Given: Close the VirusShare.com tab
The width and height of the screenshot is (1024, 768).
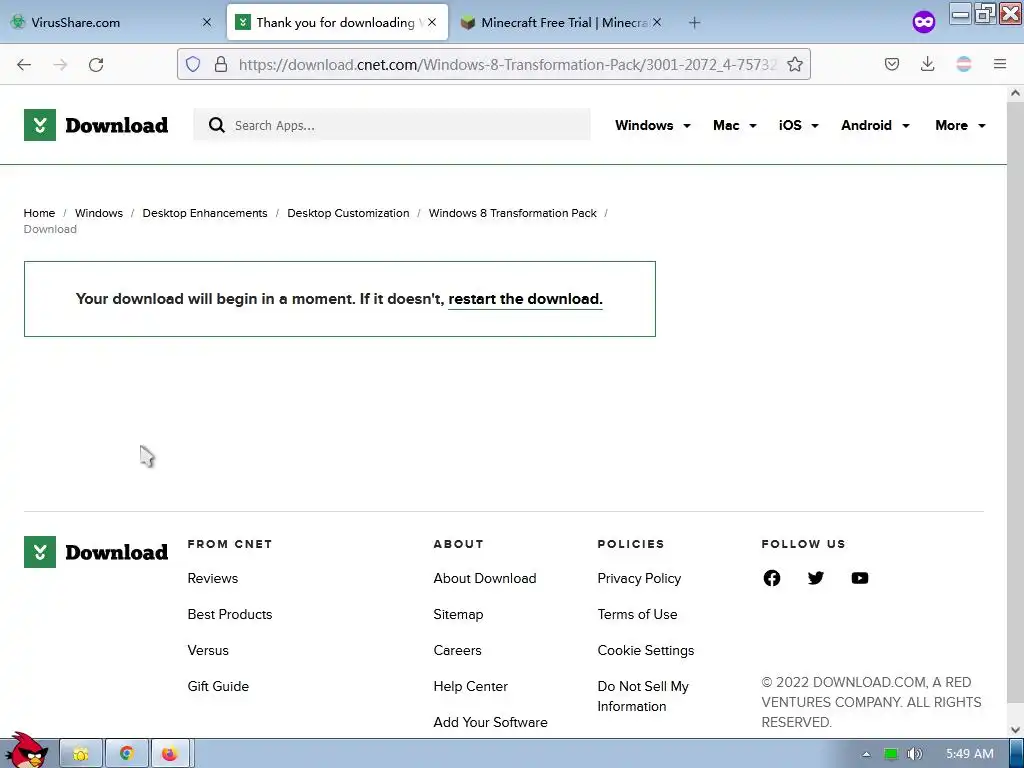Looking at the screenshot, I should click(x=207, y=22).
